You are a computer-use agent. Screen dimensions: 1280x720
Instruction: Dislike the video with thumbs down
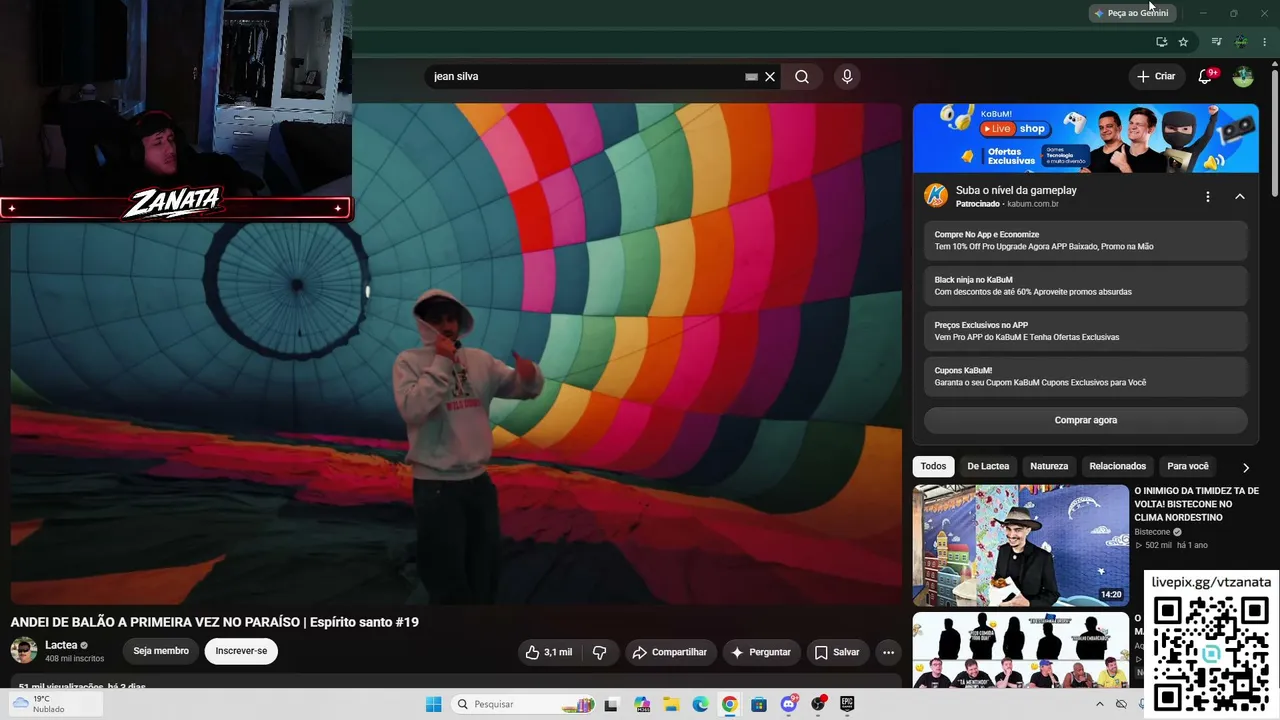tap(600, 652)
